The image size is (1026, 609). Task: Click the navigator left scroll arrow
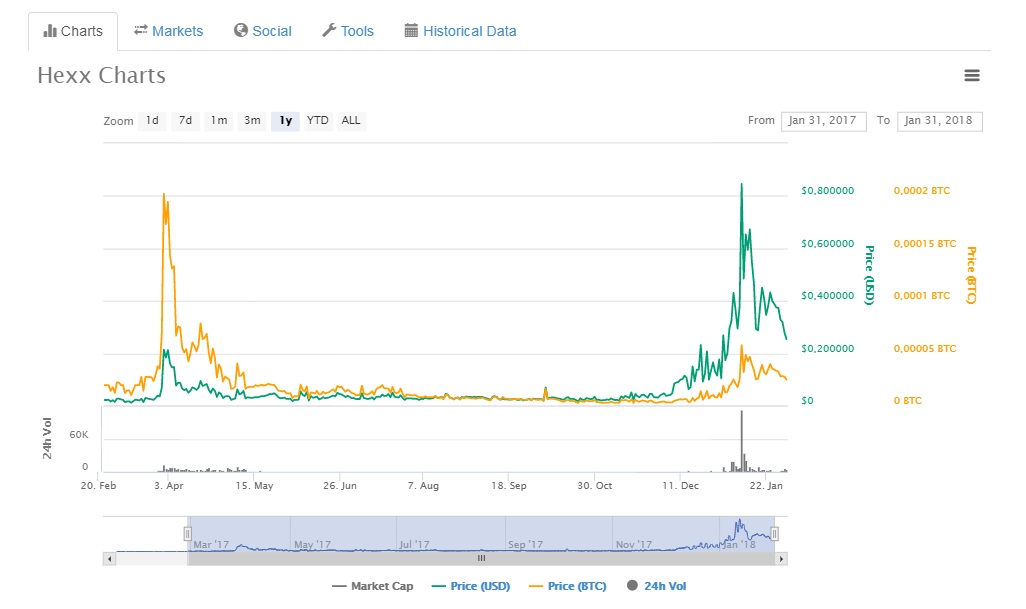[109, 559]
